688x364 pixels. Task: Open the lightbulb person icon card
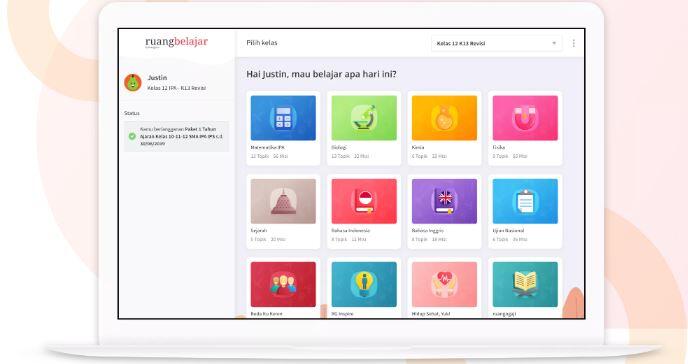pos(364,284)
